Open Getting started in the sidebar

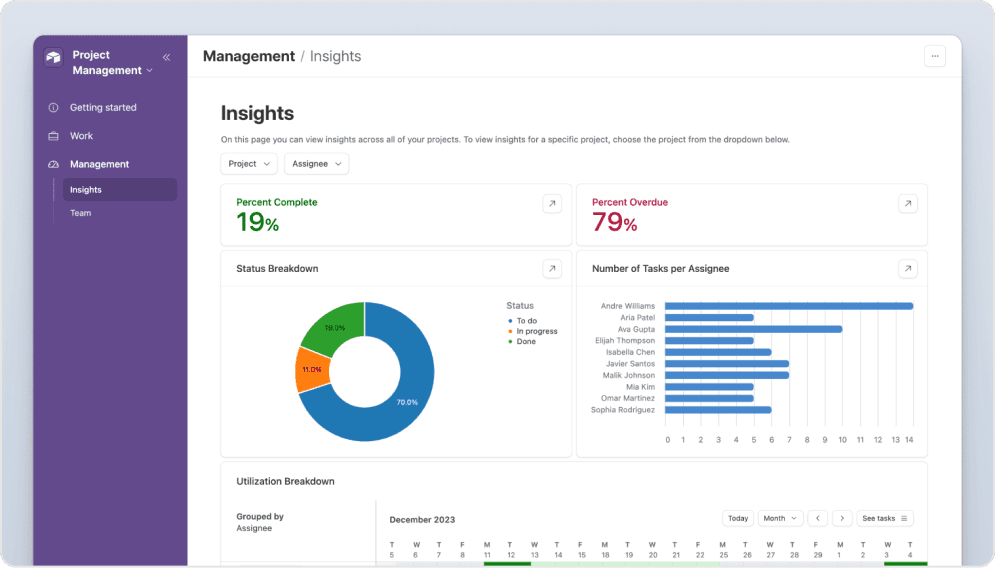point(103,107)
